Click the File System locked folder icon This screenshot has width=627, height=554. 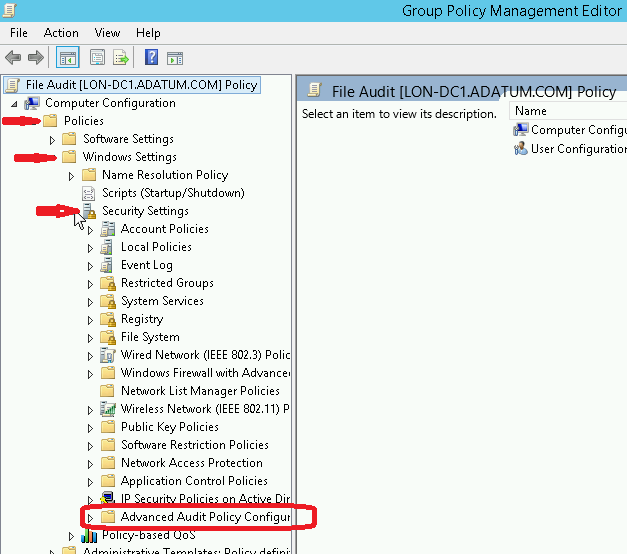[108, 337]
